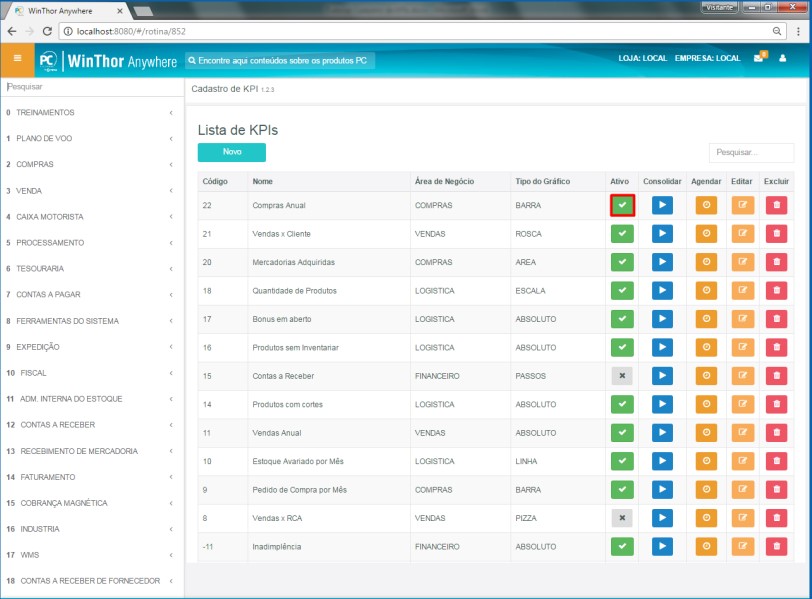This screenshot has height=599, width=812.
Task: Run consolidation for Mercadorias Adquiridas
Action: coord(662,262)
